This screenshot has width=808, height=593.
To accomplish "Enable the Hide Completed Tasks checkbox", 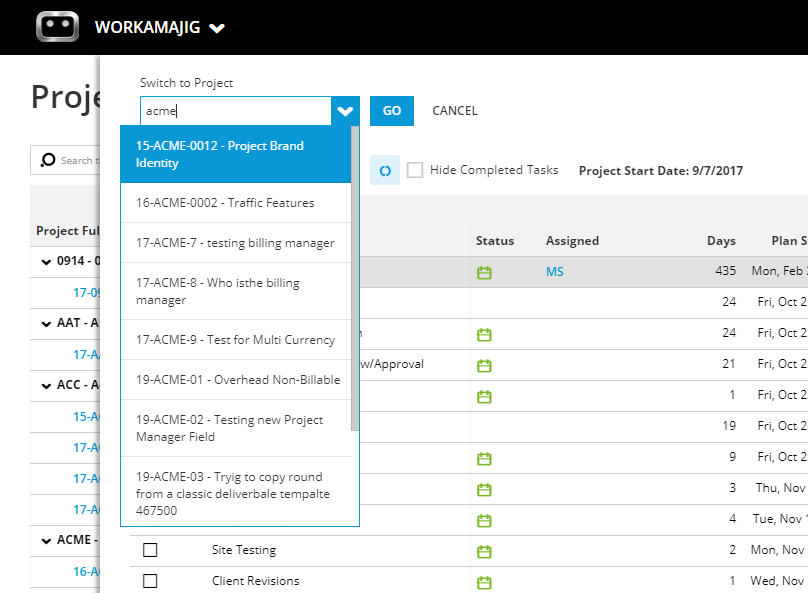I will point(415,170).
